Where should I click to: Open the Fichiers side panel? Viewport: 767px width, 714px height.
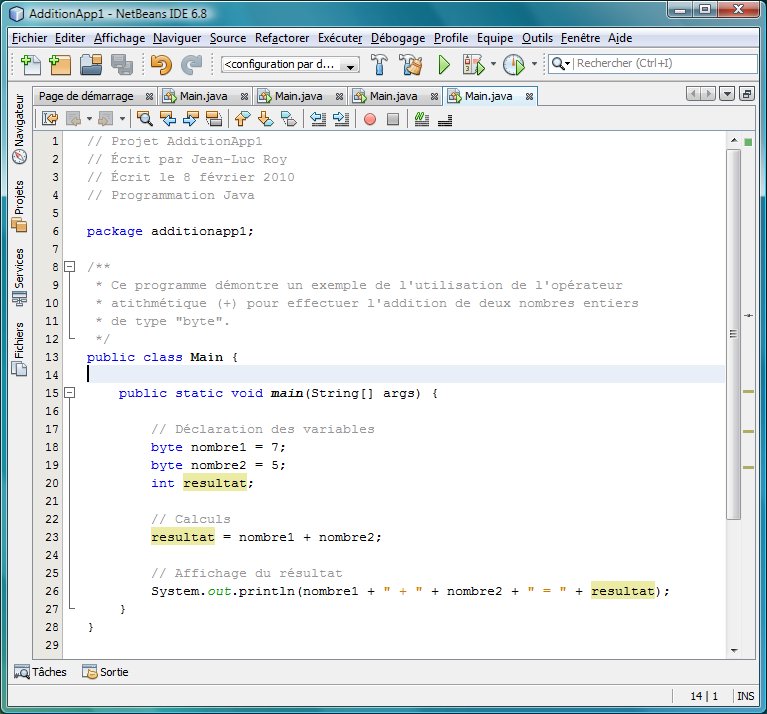[x=19, y=349]
